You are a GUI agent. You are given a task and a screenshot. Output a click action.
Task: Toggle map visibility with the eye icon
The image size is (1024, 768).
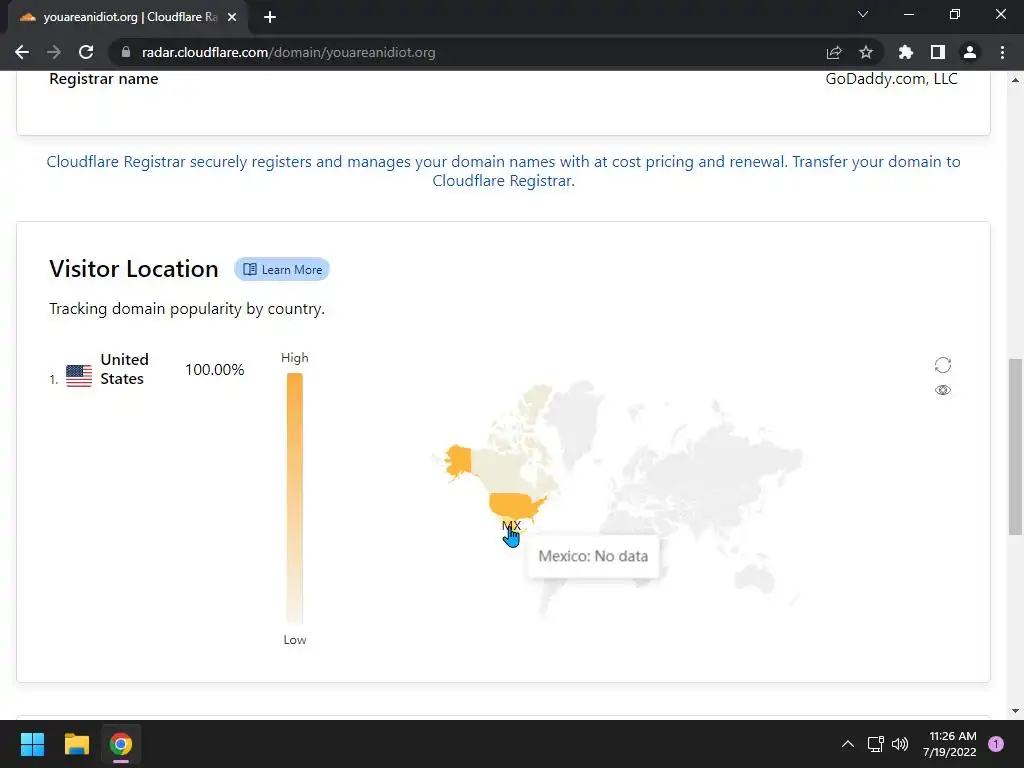(x=942, y=390)
